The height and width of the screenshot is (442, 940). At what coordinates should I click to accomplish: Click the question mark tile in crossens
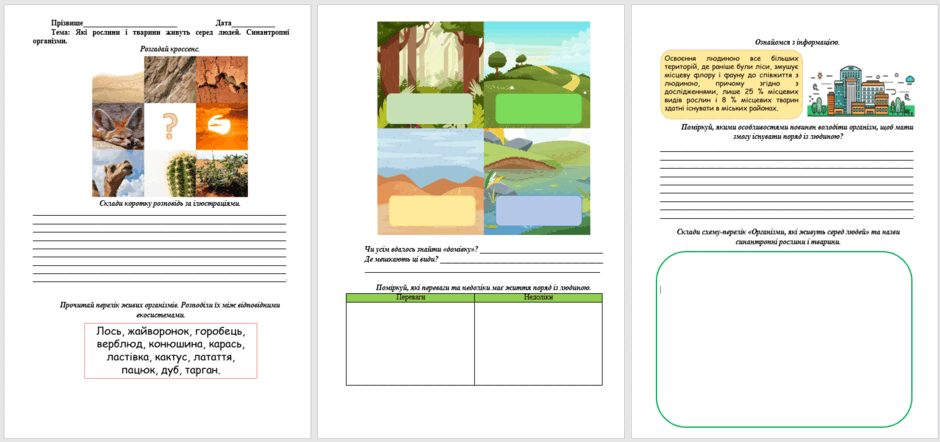click(170, 127)
